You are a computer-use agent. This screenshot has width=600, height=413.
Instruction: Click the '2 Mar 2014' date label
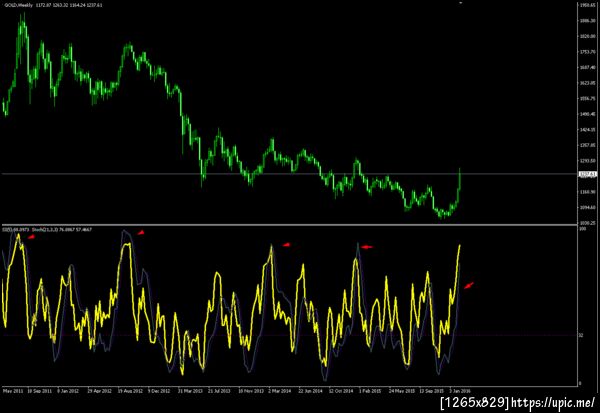coord(280,391)
